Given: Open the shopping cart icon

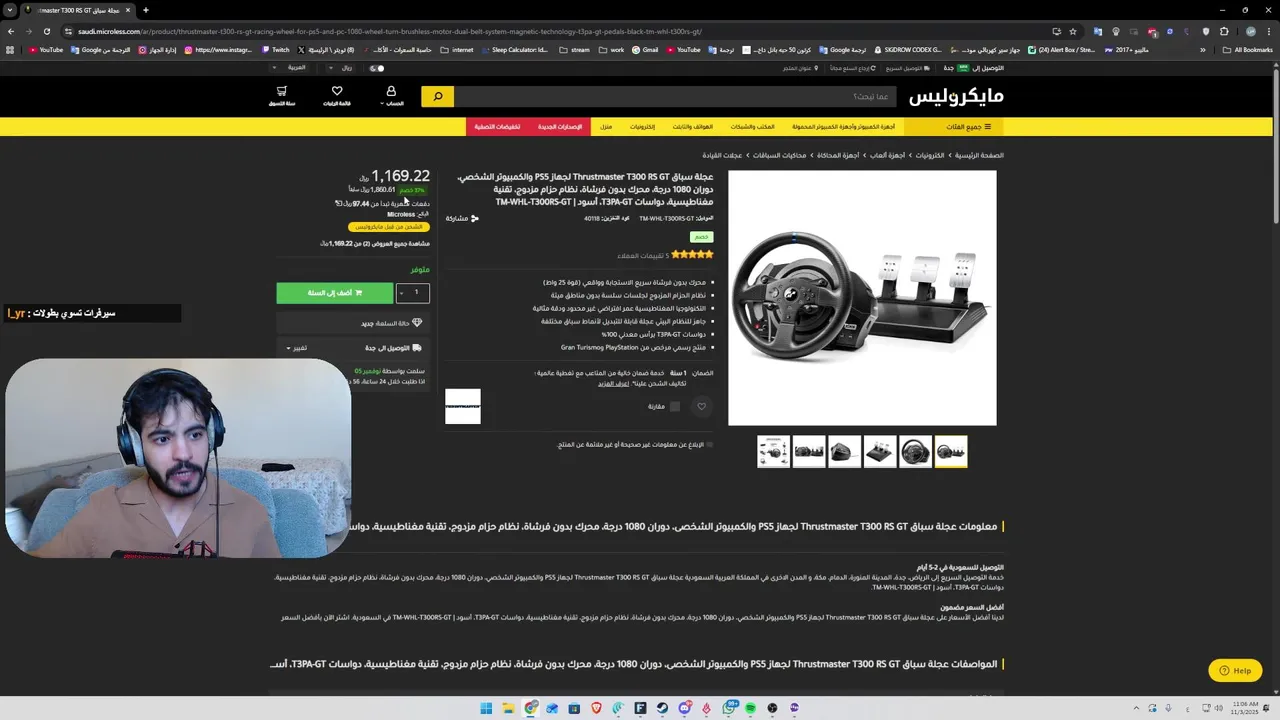Looking at the screenshot, I should tap(282, 91).
